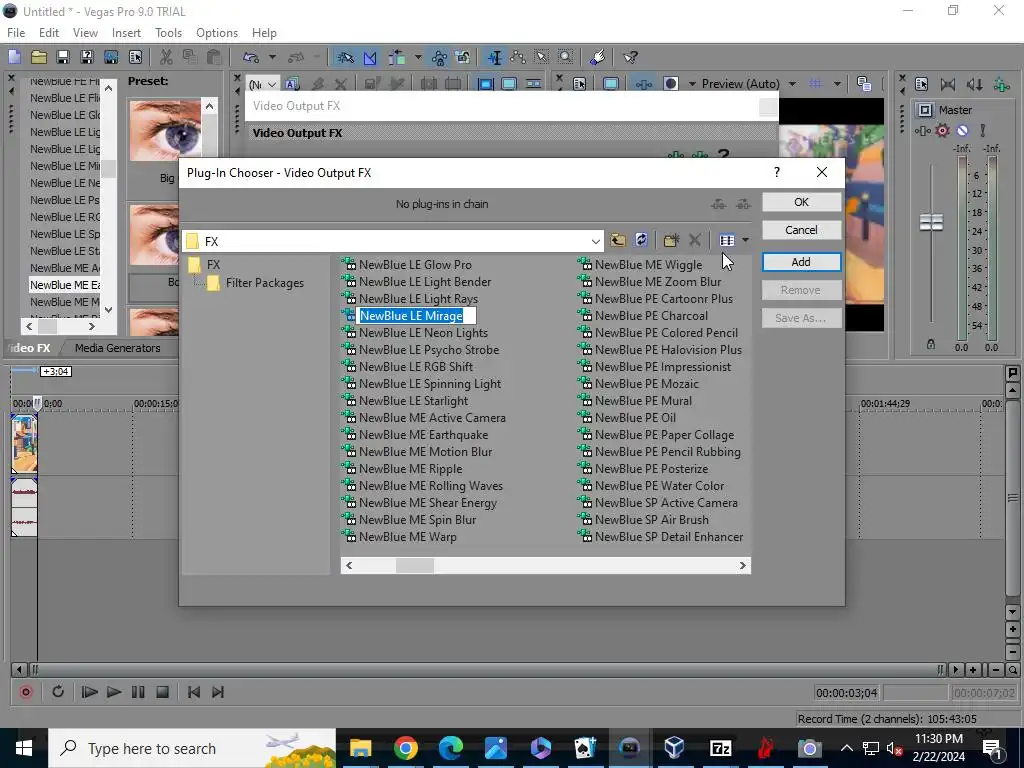
Task: Open Chrome from Windows taskbar
Action: pos(406,748)
